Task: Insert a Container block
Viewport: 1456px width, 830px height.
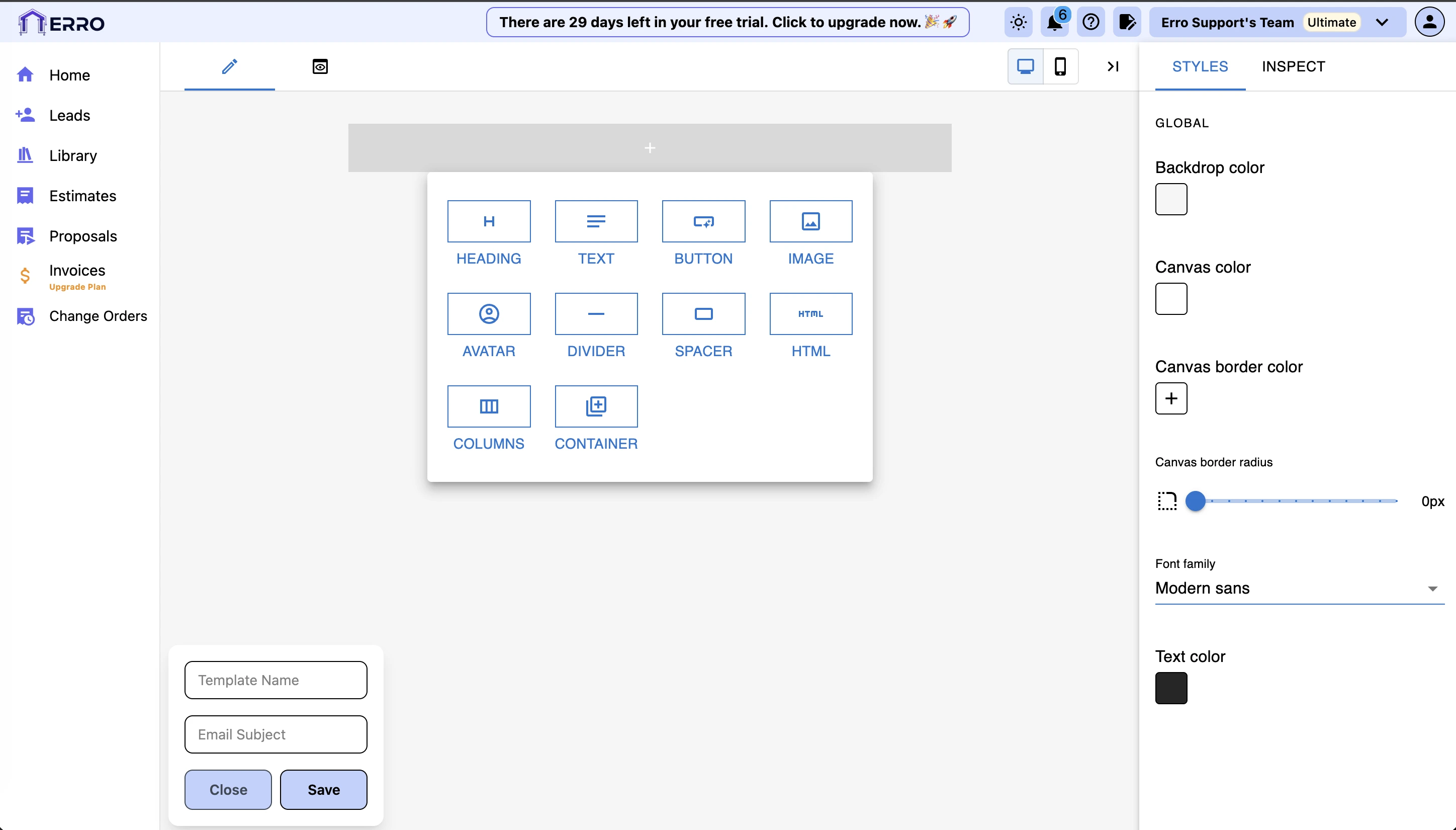Action: tap(596, 406)
